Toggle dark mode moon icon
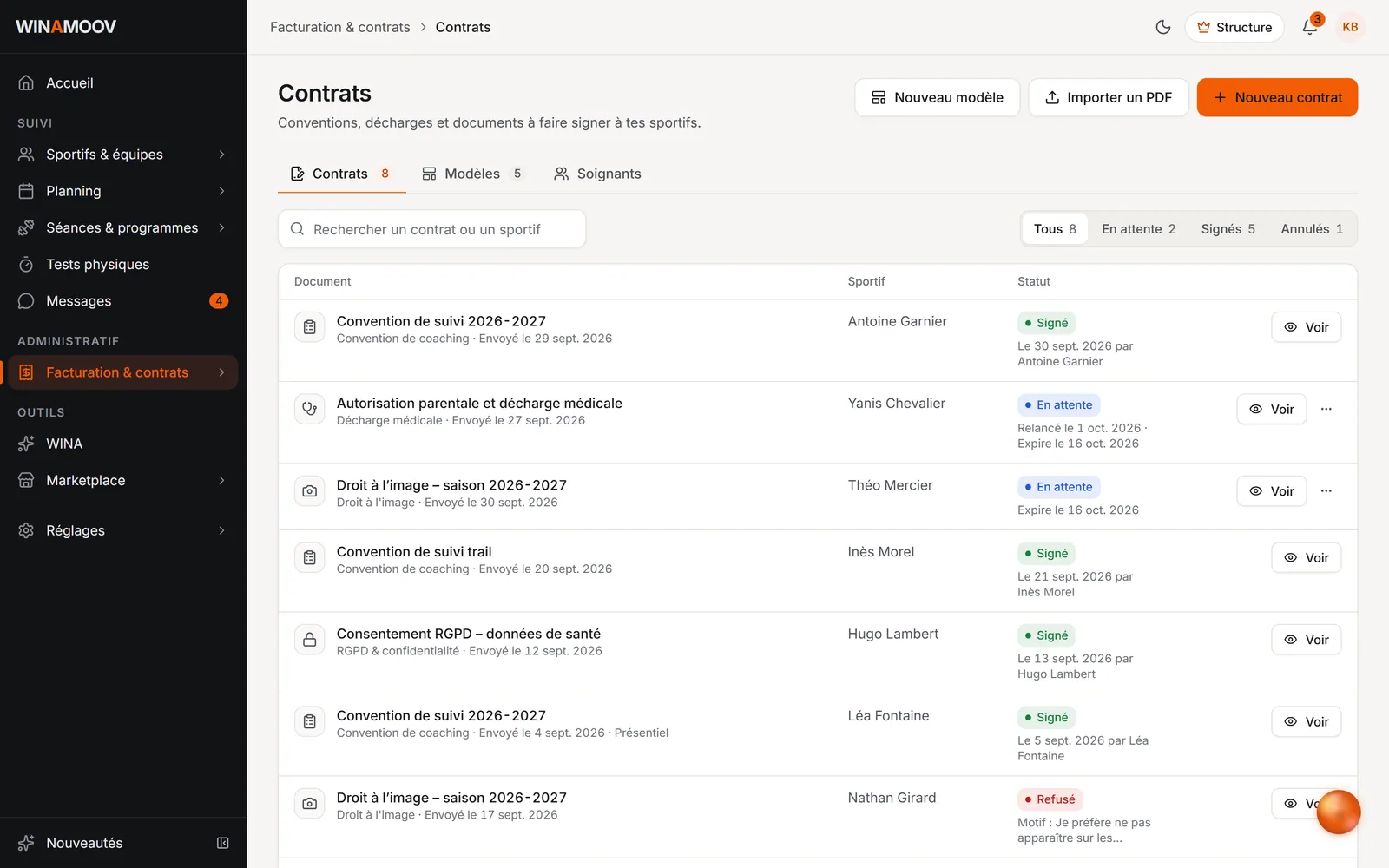The width and height of the screenshot is (1389, 868). click(x=1163, y=27)
